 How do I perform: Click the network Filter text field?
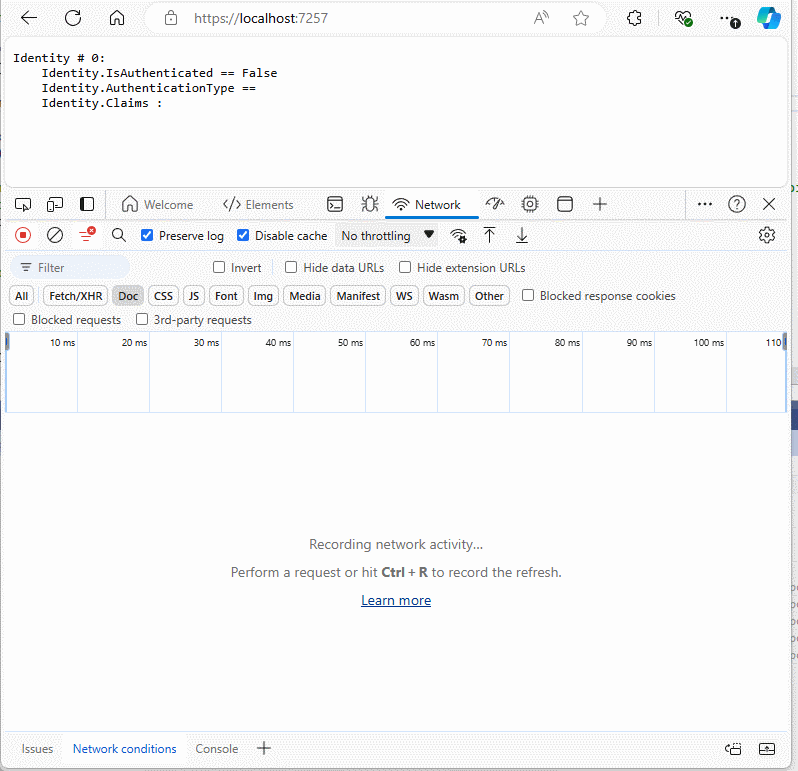[x=70, y=267]
